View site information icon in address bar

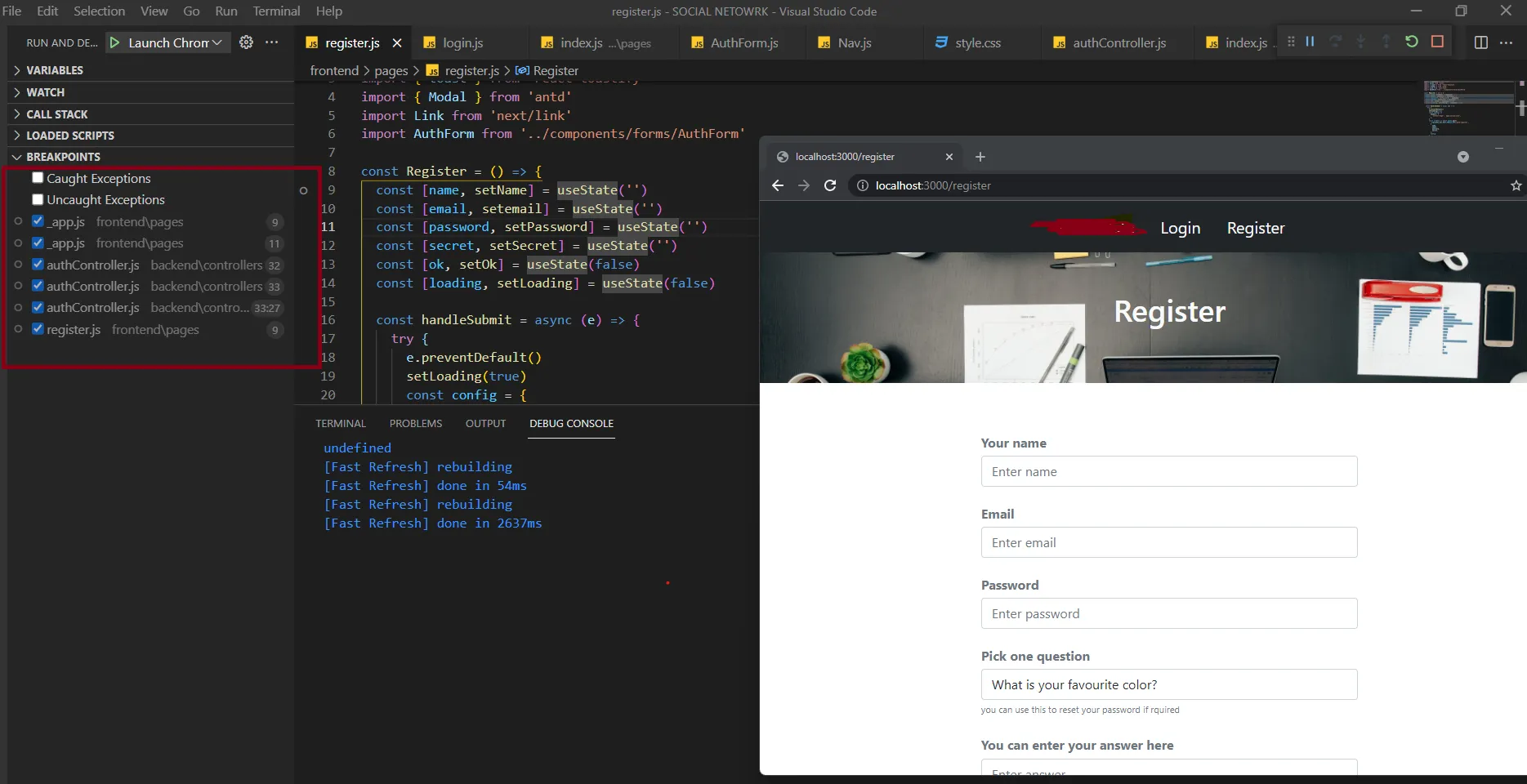point(862,185)
